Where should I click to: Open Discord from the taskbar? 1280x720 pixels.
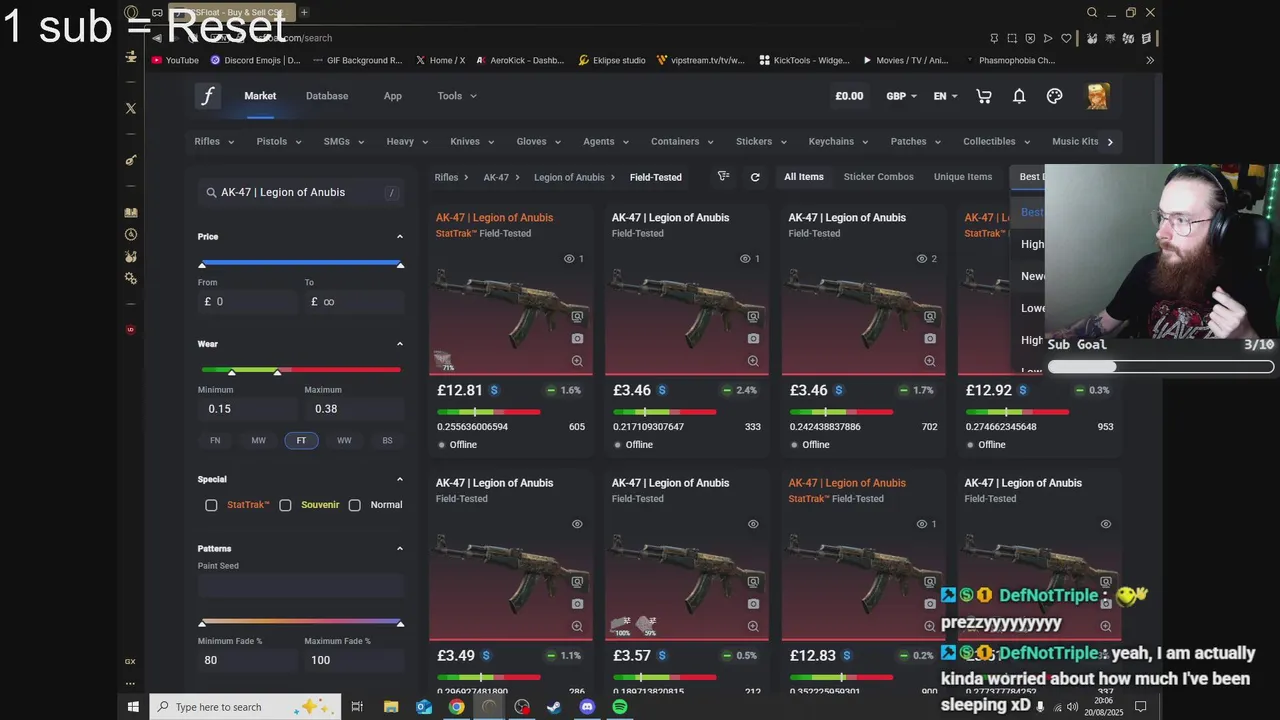pyautogui.click(x=587, y=707)
